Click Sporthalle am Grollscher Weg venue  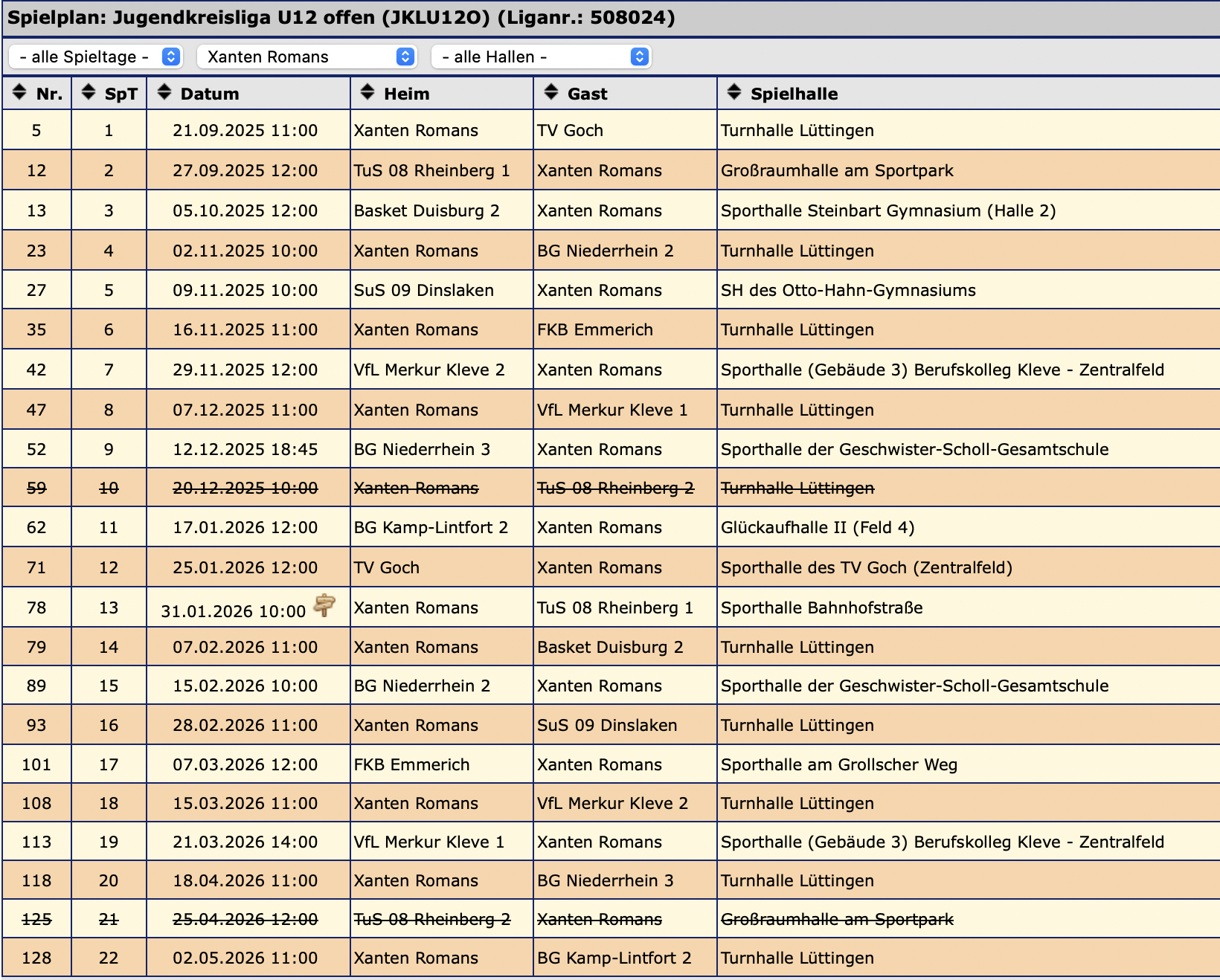[838, 764]
